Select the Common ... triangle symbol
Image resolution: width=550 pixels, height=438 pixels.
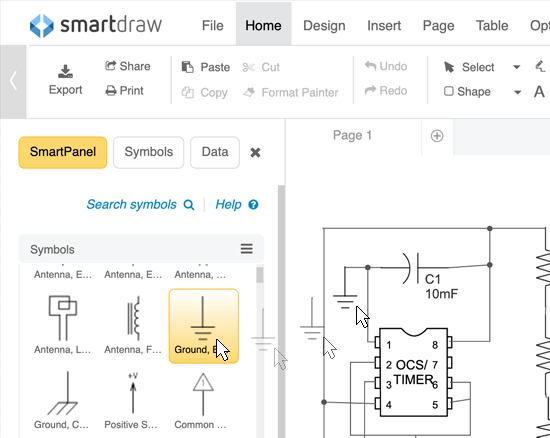tap(202, 400)
